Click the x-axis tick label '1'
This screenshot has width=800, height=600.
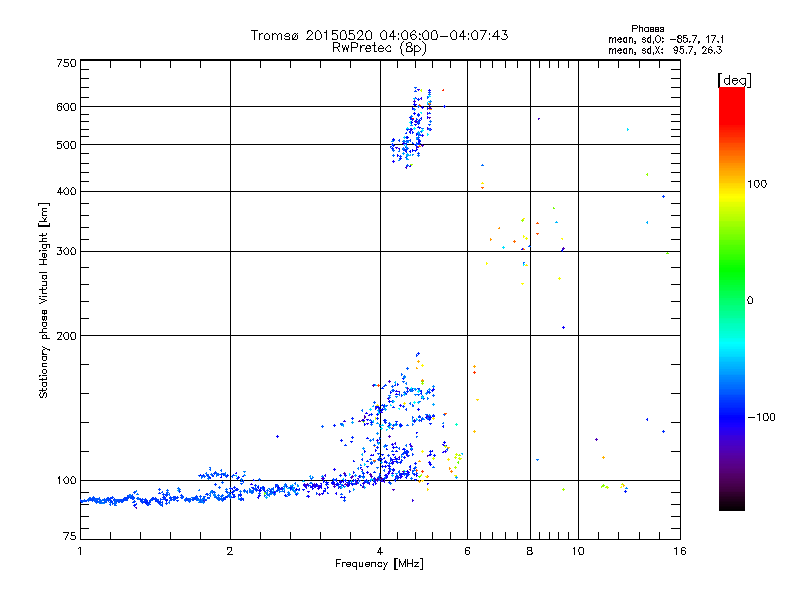click(80, 551)
